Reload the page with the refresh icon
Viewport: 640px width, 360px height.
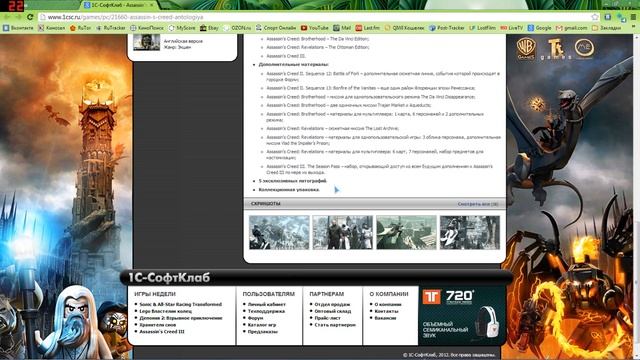pos(30,17)
